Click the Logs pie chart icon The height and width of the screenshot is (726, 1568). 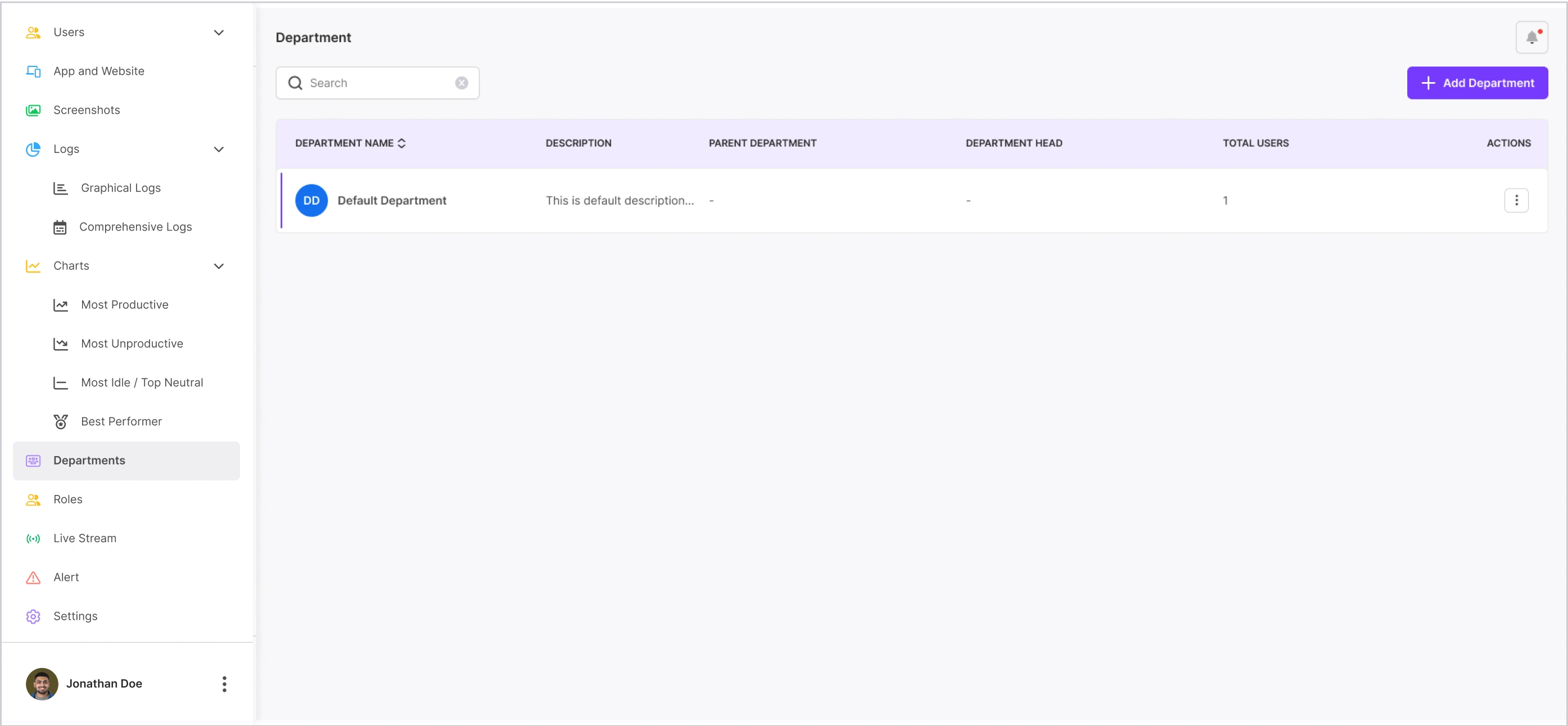(x=33, y=149)
